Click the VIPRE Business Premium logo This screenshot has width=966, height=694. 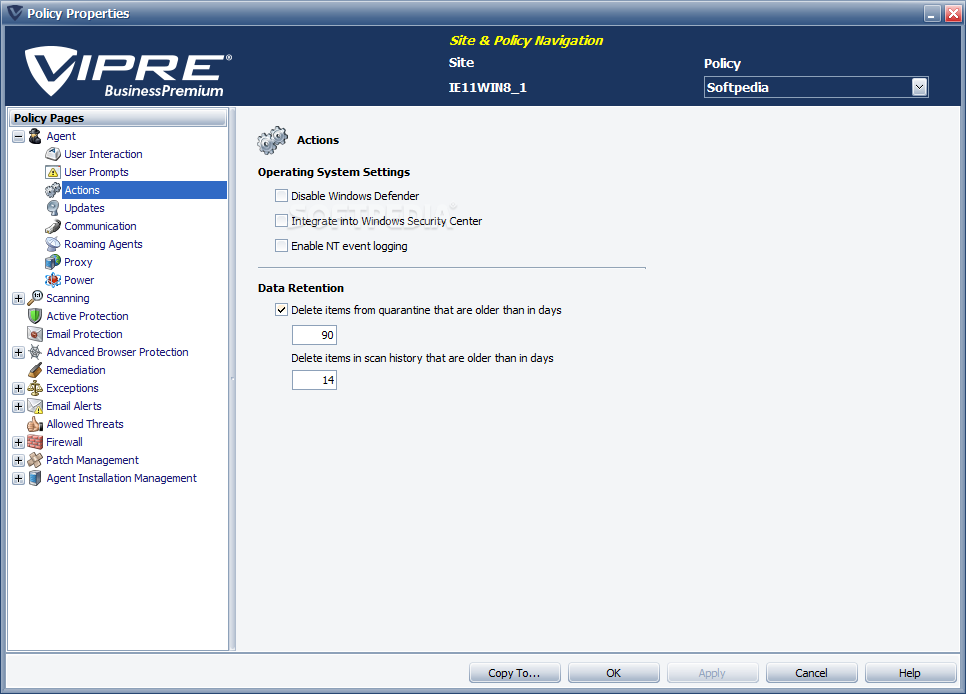click(128, 71)
